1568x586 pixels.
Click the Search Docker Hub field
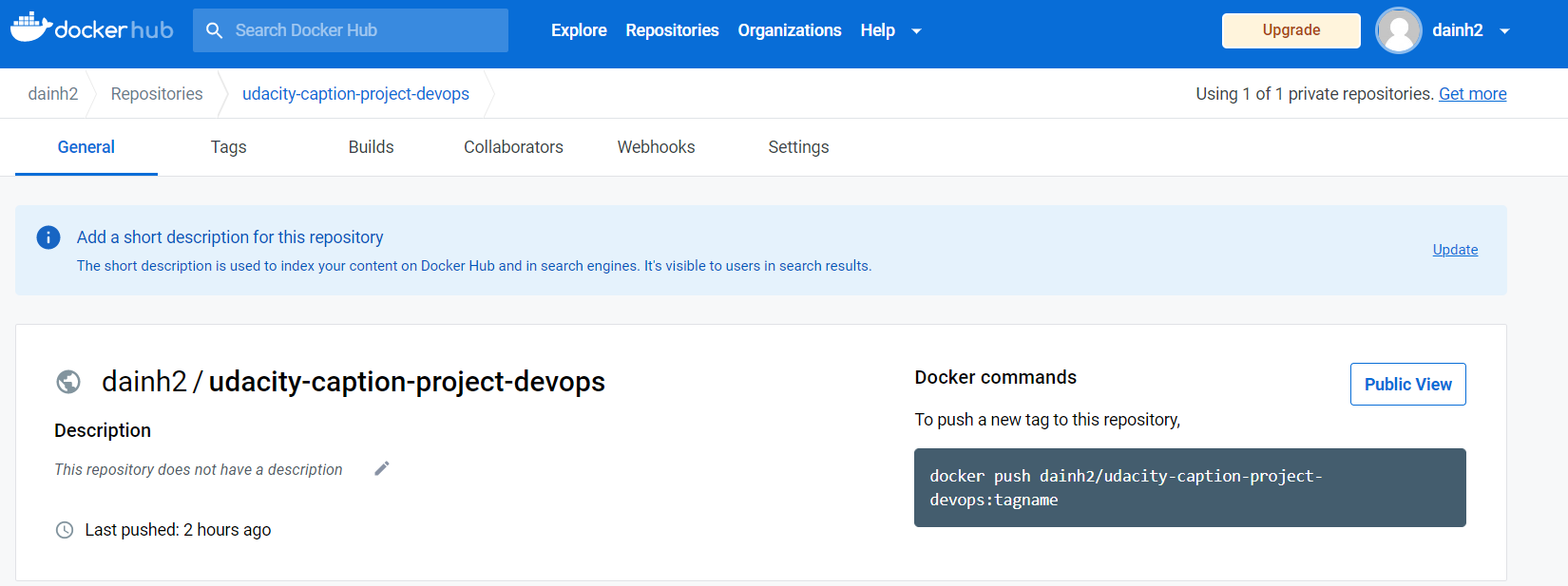pyautogui.click(x=351, y=30)
